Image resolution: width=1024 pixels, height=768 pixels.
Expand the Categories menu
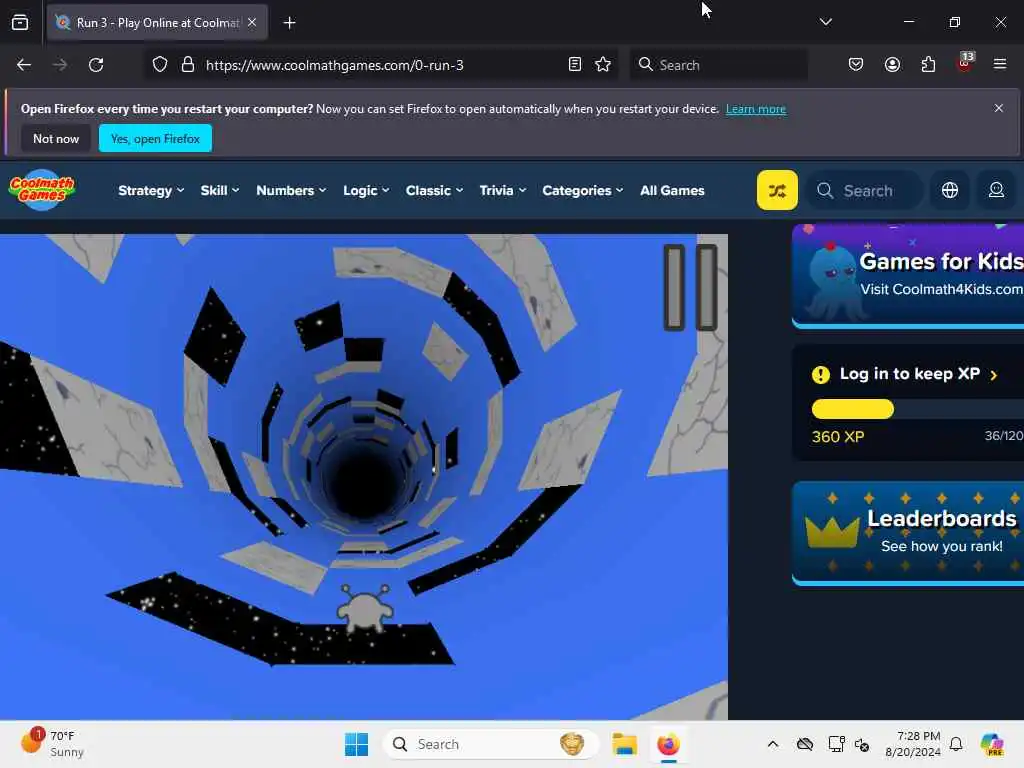583,191
